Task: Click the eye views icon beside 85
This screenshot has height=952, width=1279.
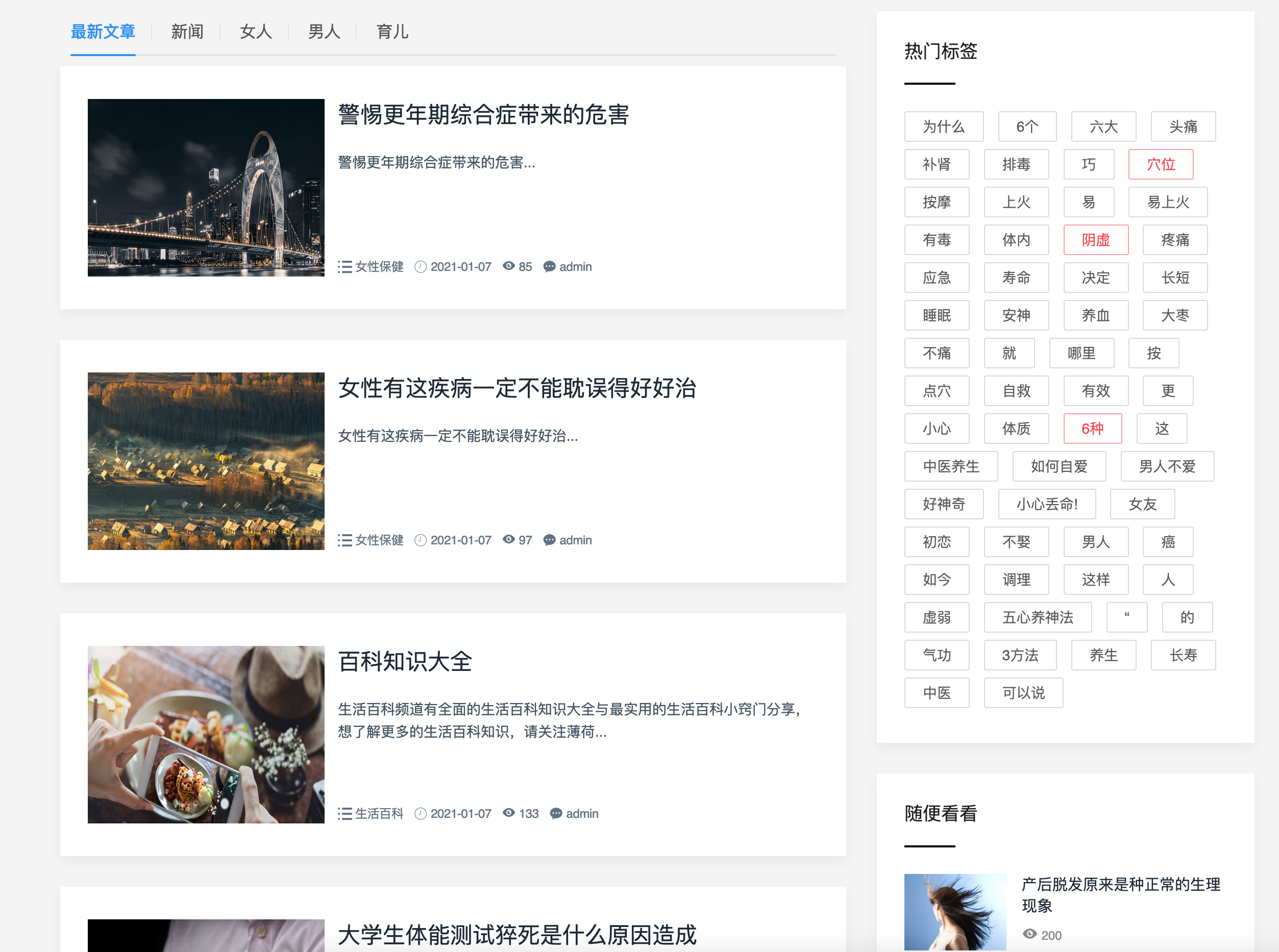Action: (509, 266)
